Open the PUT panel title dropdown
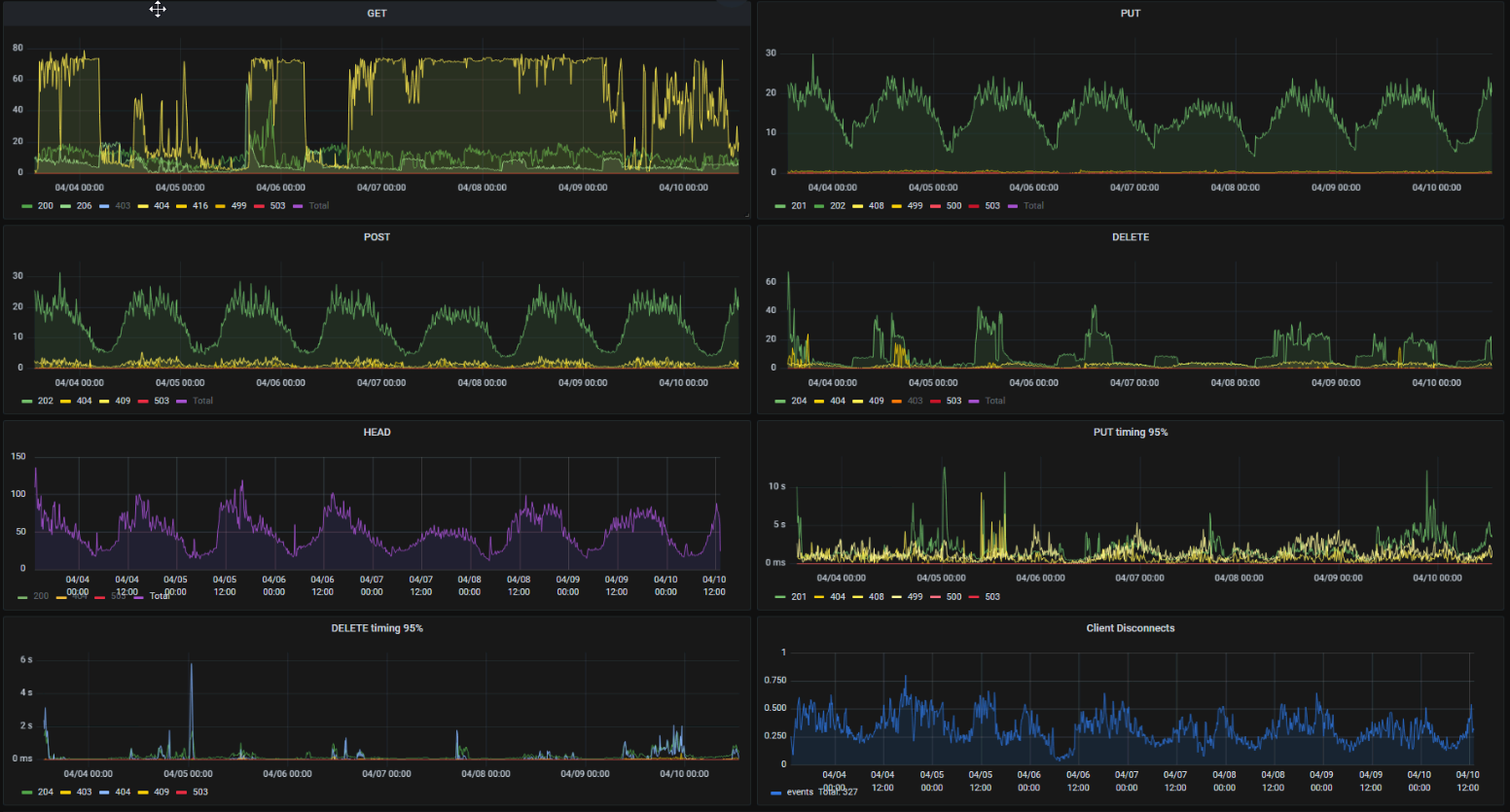Image resolution: width=1510 pixels, height=812 pixels. pos(1130,14)
